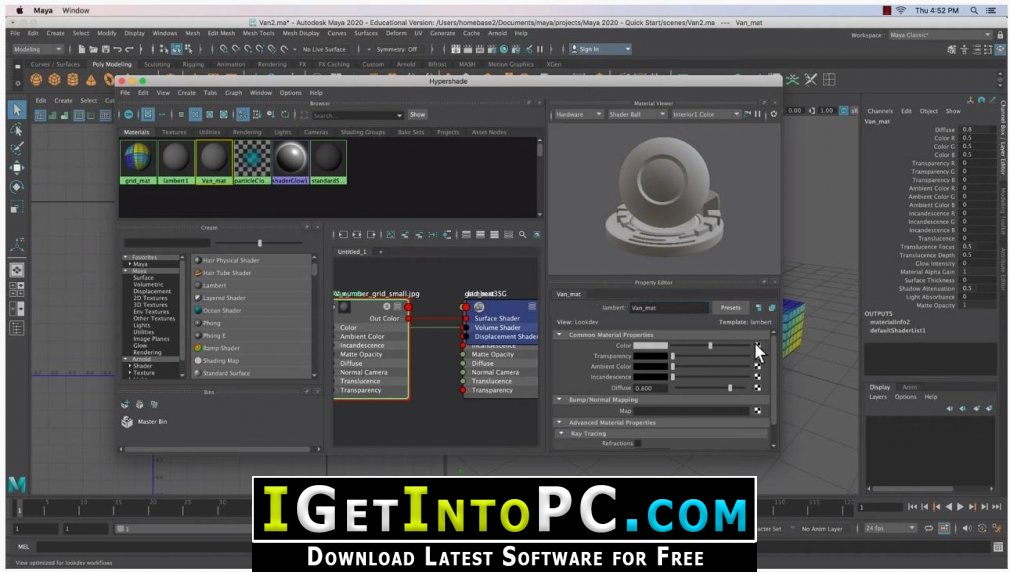
Task: Open the Mesh Tools menu in Maya
Action: [258, 33]
